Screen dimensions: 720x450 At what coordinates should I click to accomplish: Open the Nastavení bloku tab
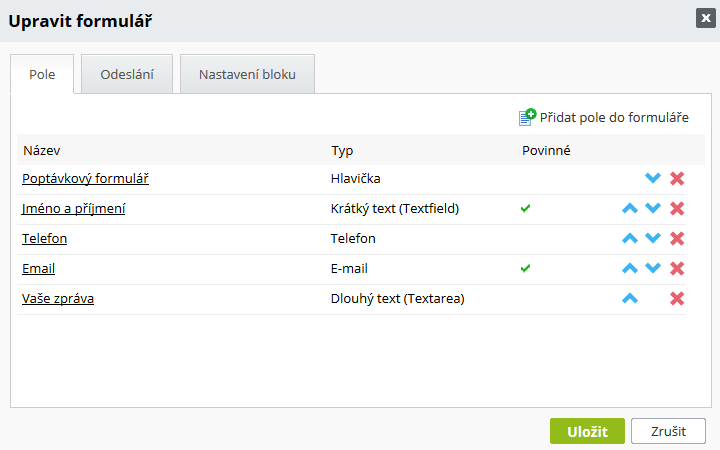[247, 74]
